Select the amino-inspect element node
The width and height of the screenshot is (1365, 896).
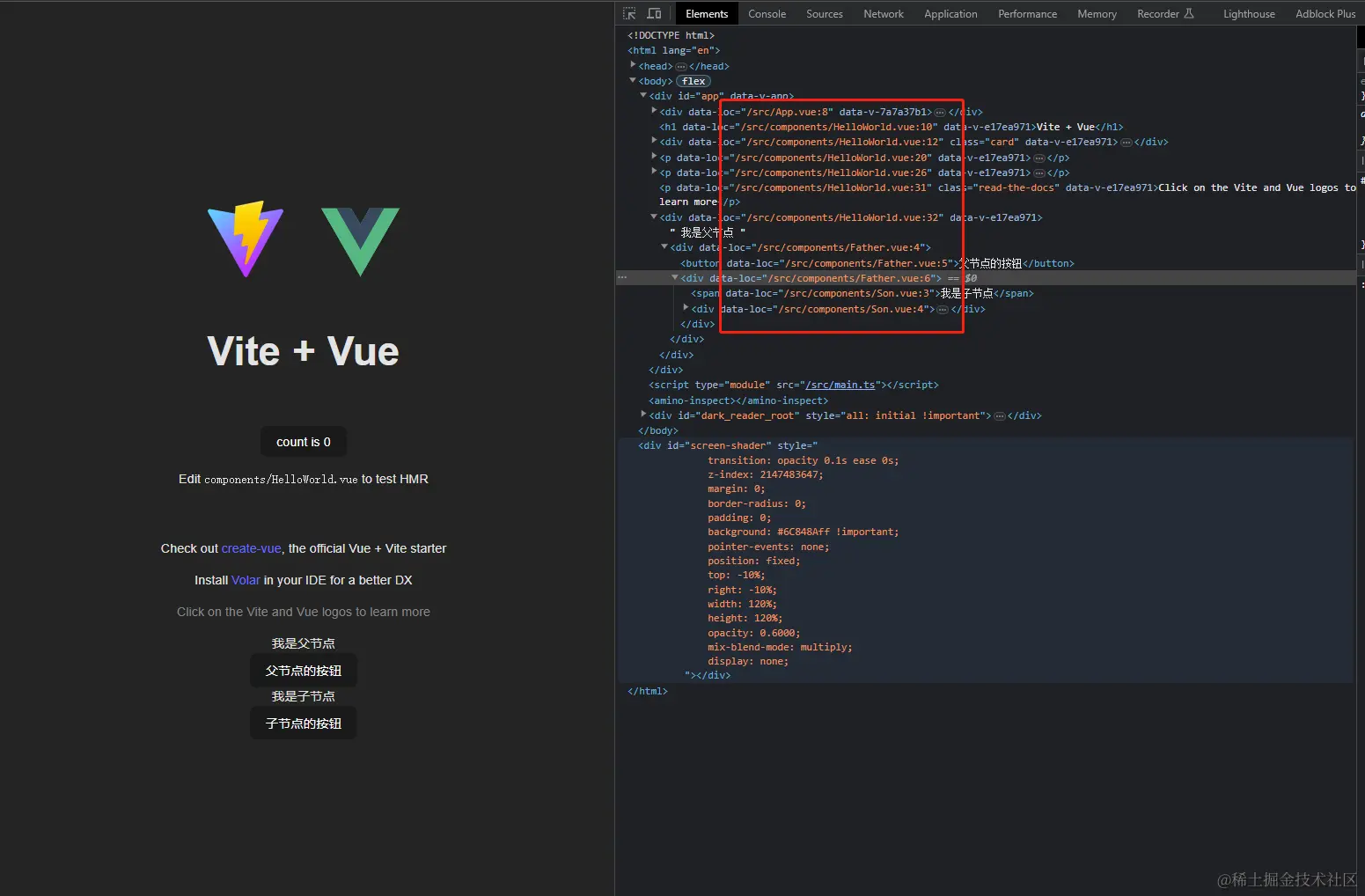click(738, 400)
